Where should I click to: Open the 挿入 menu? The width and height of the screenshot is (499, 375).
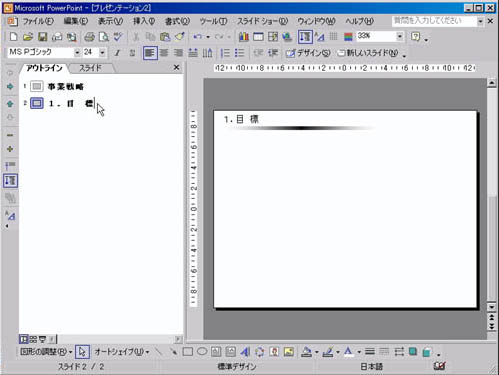click(x=144, y=21)
